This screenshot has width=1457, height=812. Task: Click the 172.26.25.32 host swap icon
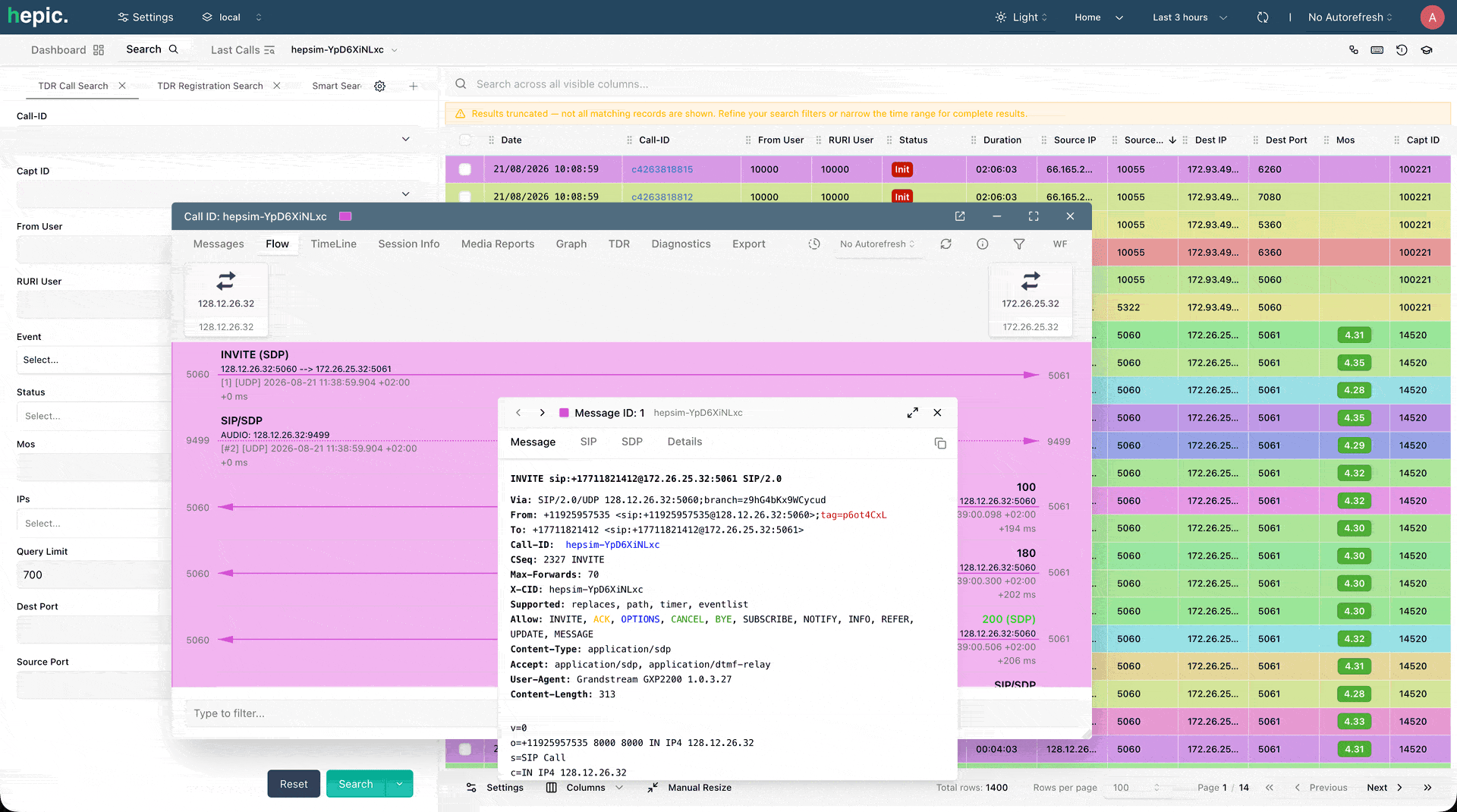point(1031,282)
